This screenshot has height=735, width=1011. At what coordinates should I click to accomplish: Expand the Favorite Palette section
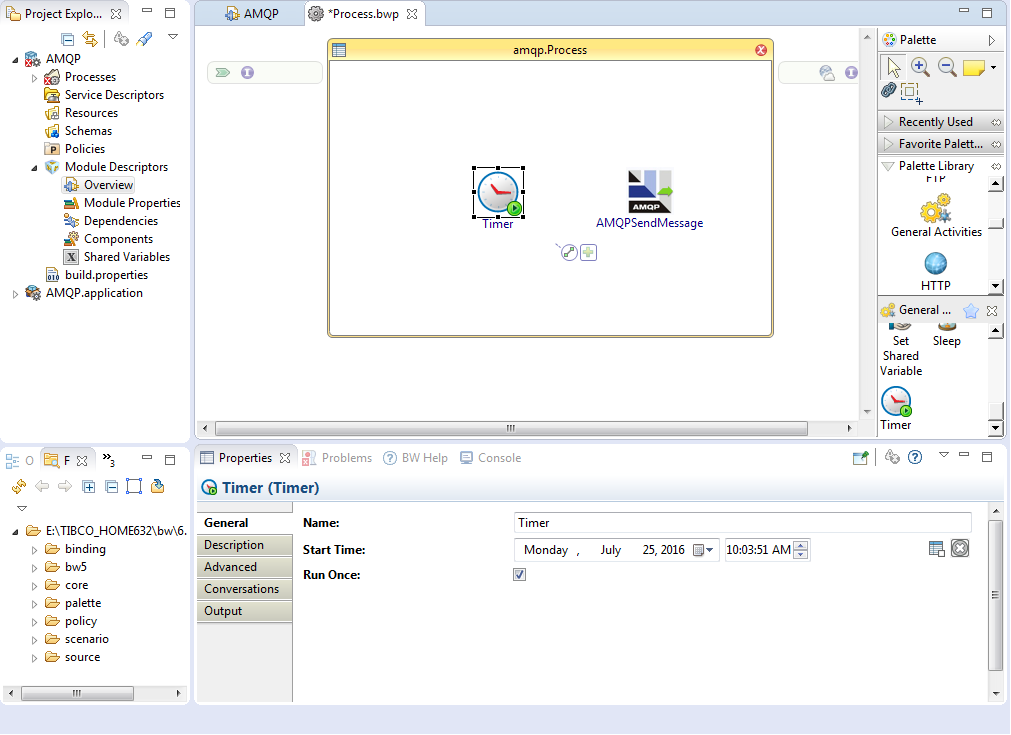pos(888,144)
